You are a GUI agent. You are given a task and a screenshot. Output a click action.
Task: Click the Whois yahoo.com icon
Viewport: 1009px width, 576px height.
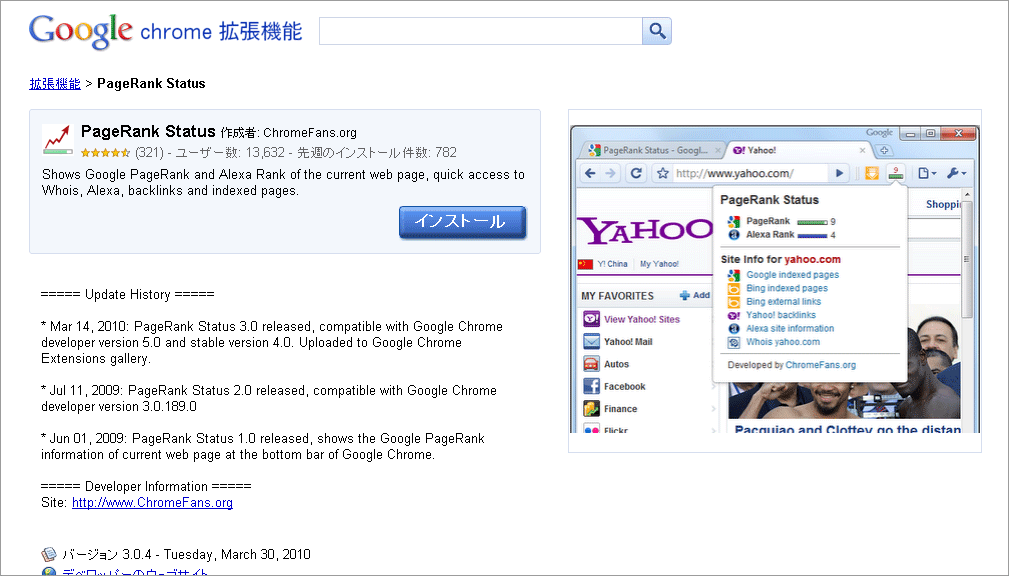pos(734,342)
